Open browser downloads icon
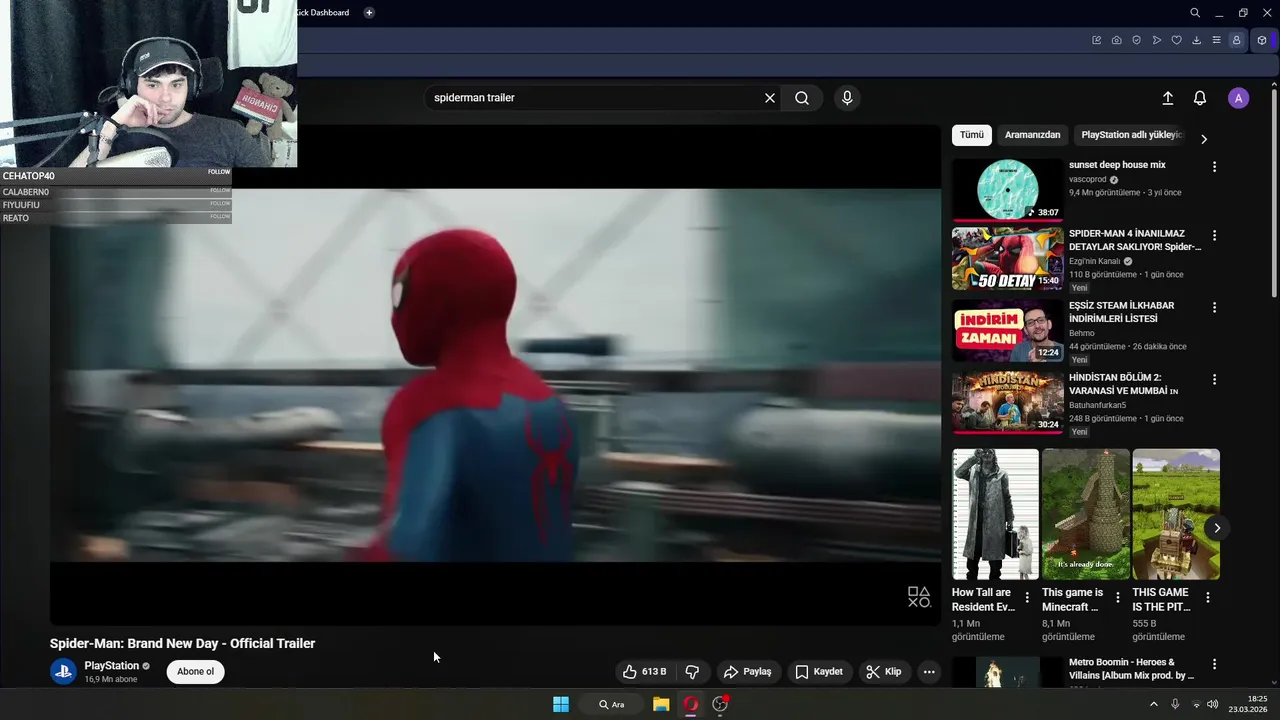The height and width of the screenshot is (720, 1280). (1197, 40)
